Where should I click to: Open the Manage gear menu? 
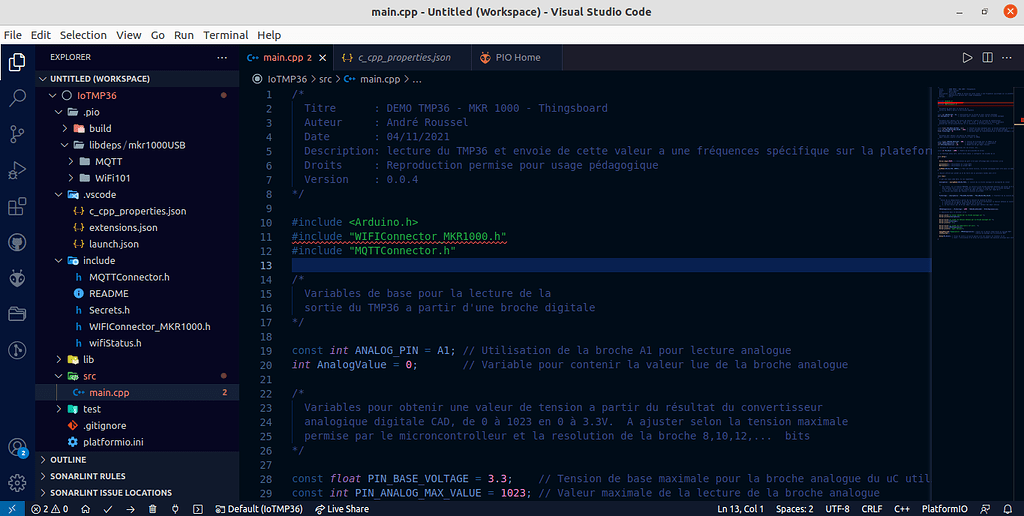(x=17, y=483)
